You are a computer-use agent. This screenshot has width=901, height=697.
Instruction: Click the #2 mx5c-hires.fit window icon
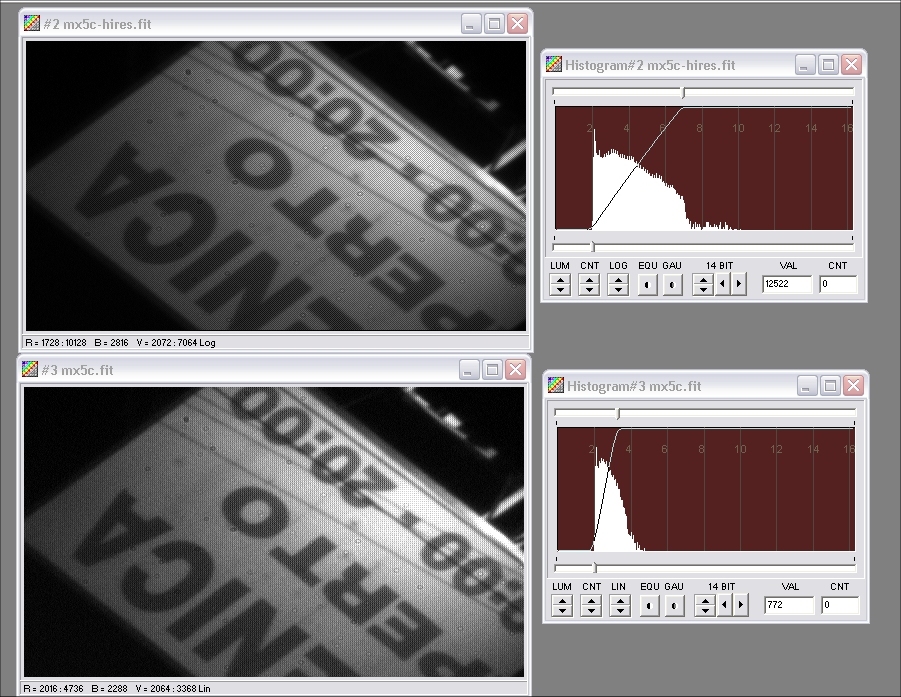[32, 23]
